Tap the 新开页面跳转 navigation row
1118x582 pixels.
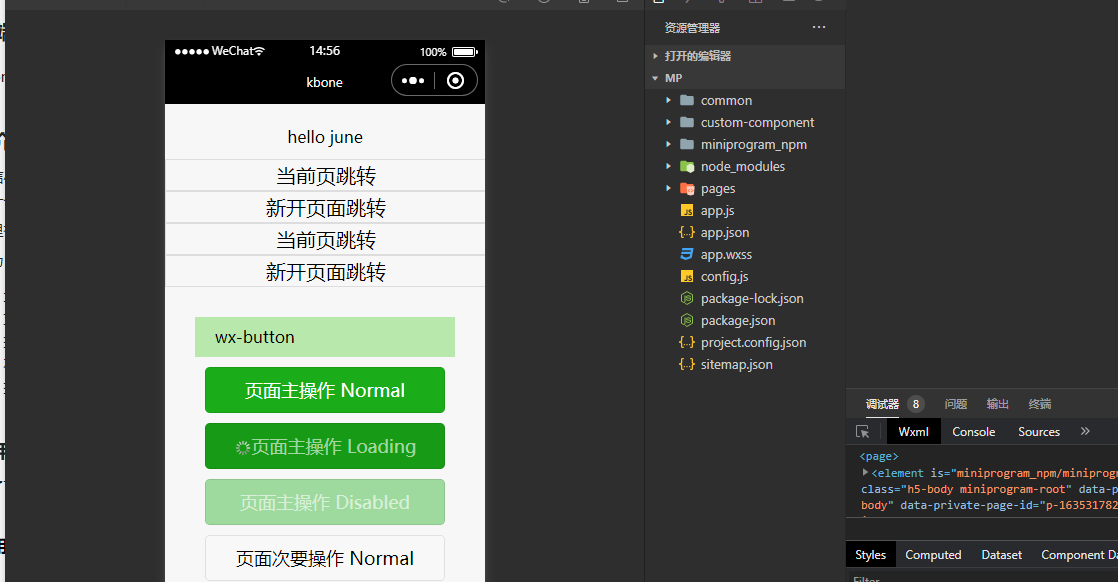click(x=324, y=207)
